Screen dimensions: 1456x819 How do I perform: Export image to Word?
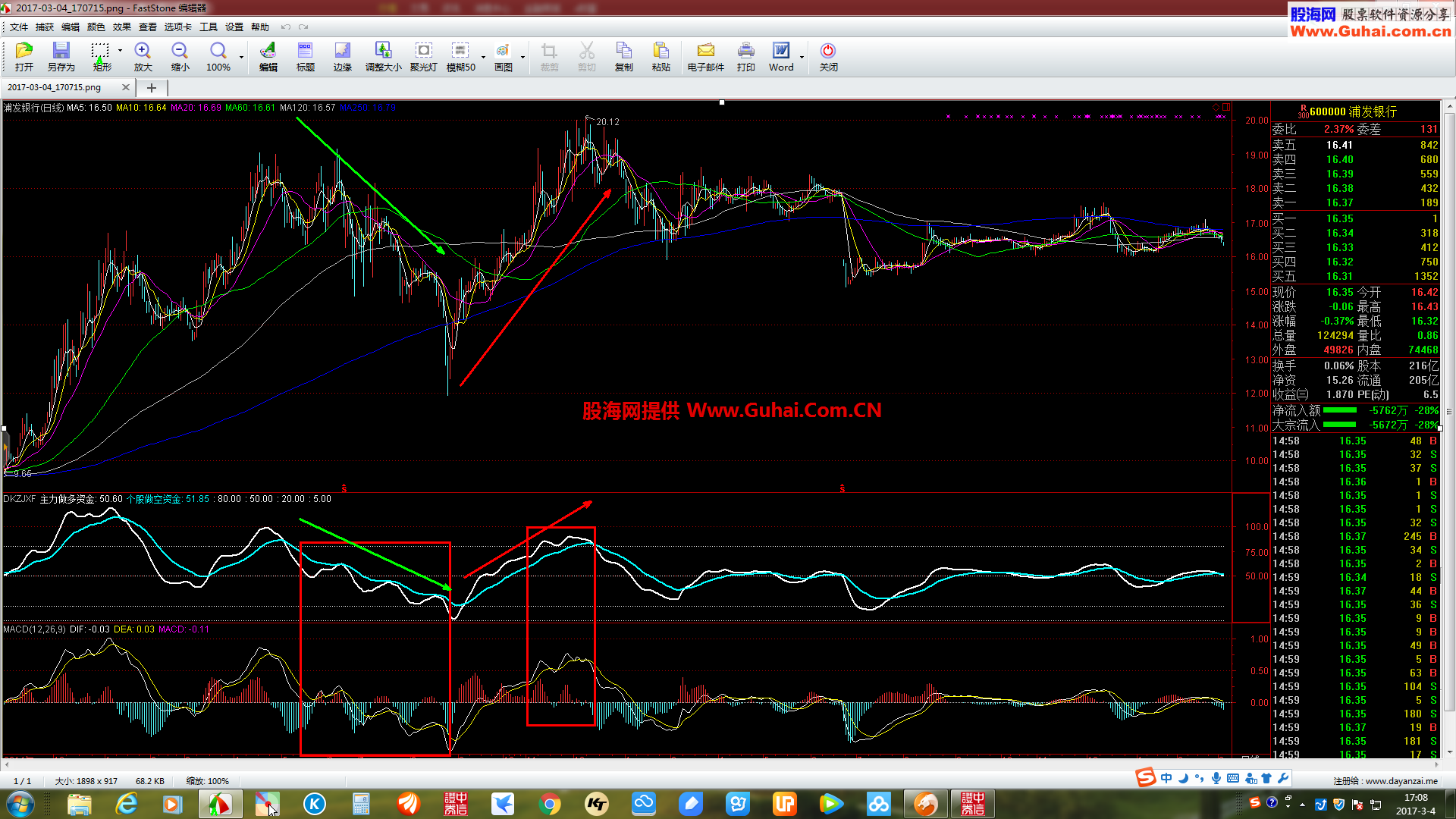pos(781,57)
